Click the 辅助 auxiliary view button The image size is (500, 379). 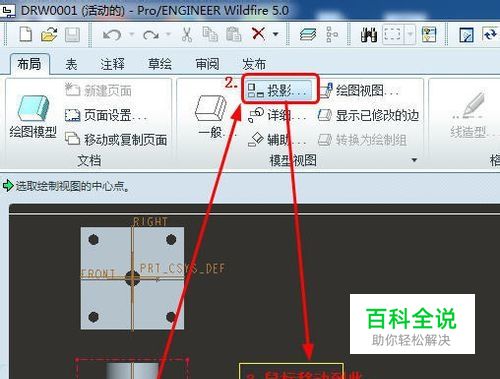point(277,140)
